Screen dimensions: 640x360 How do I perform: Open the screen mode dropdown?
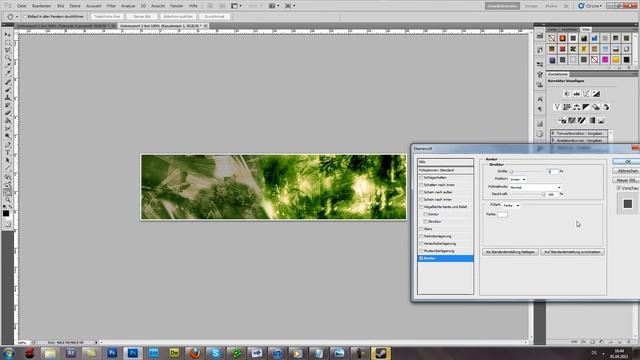pos(290,6)
